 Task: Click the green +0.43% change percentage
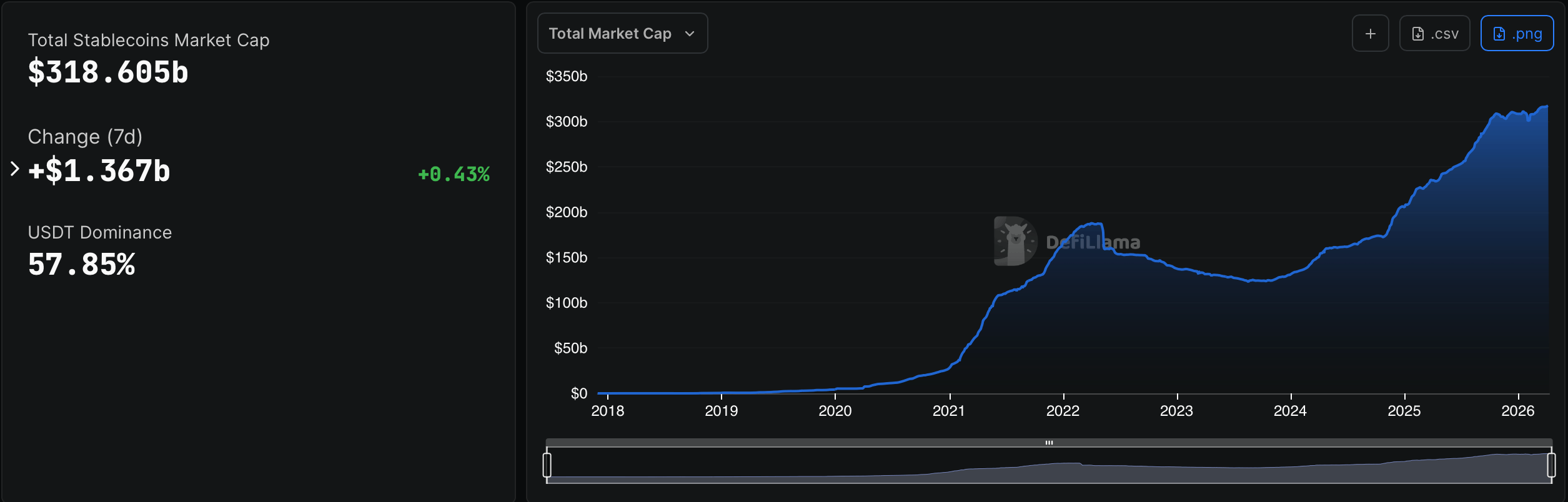(x=454, y=175)
